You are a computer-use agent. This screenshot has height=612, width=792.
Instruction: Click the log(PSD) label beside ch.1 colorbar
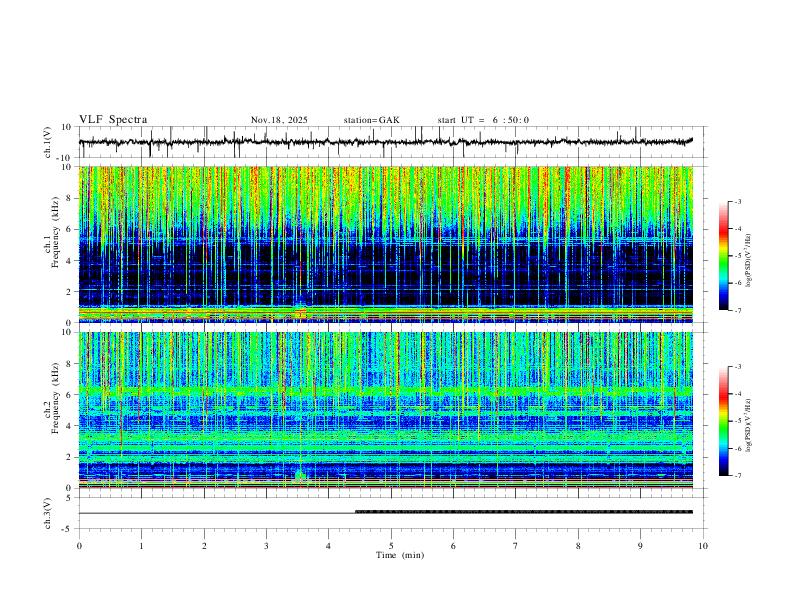748,261
